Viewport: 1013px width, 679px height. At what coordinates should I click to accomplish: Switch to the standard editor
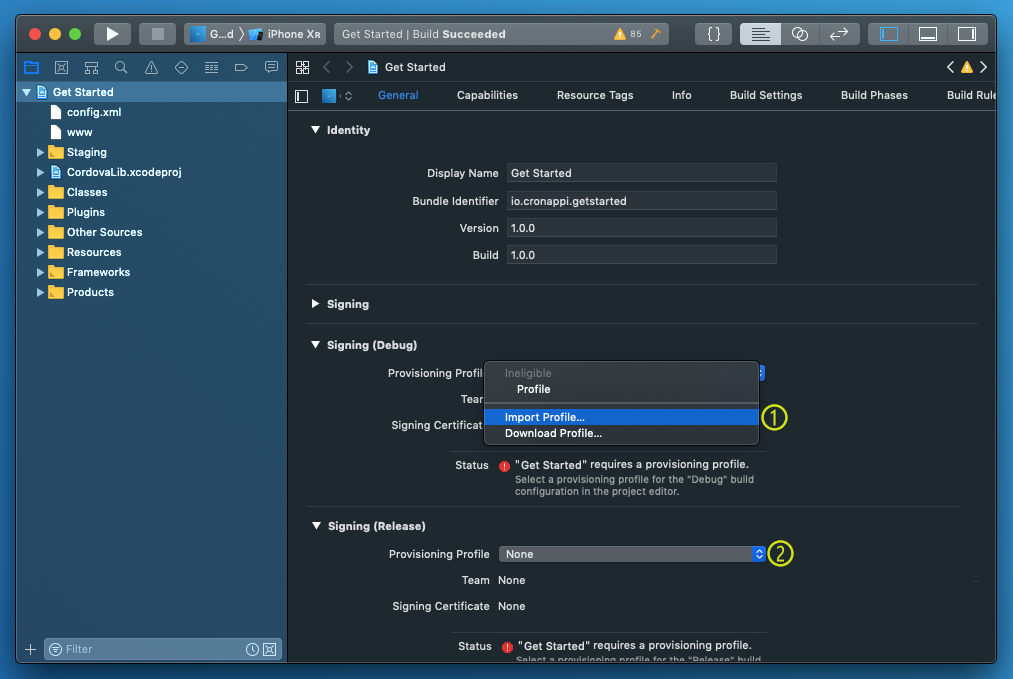point(760,34)
